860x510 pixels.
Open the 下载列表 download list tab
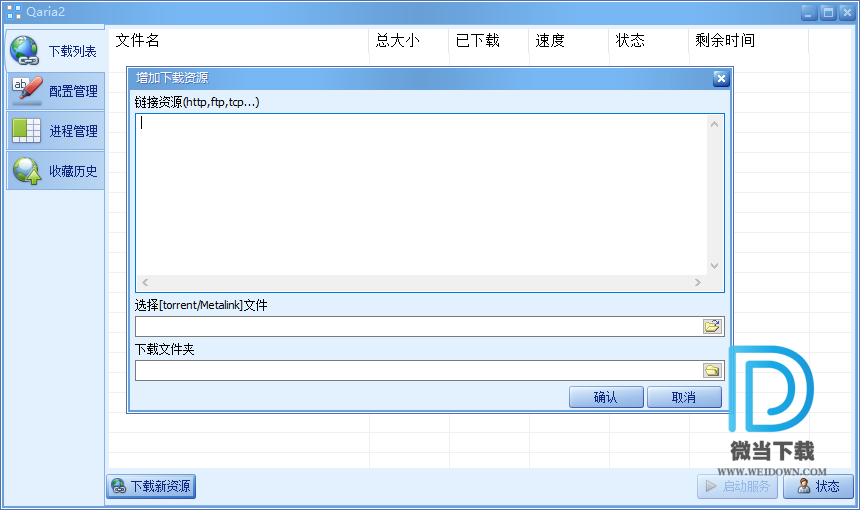click(55, 51)
